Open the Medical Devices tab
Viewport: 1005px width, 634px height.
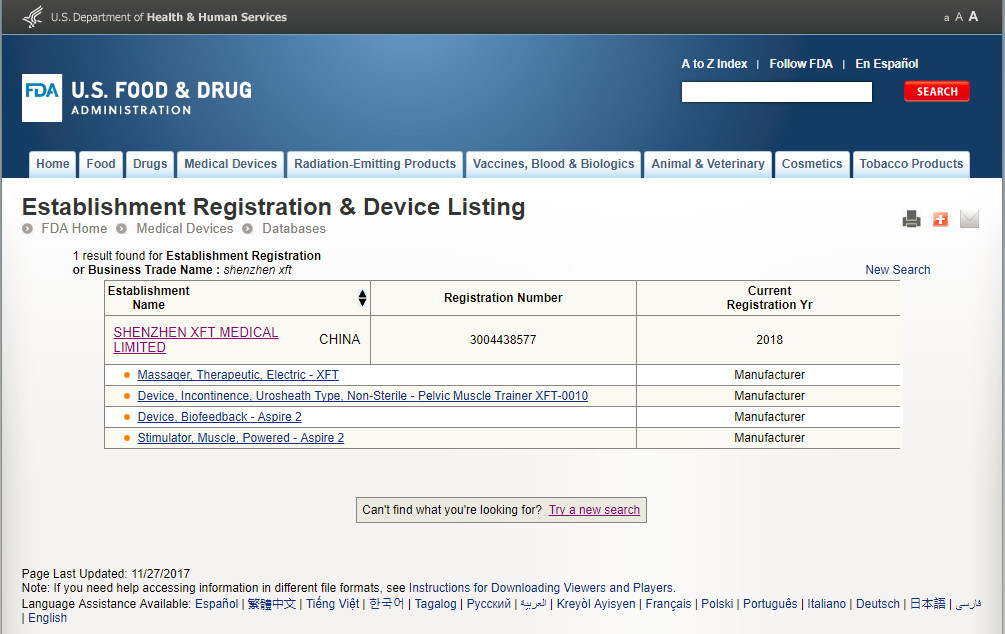[230, 164]
